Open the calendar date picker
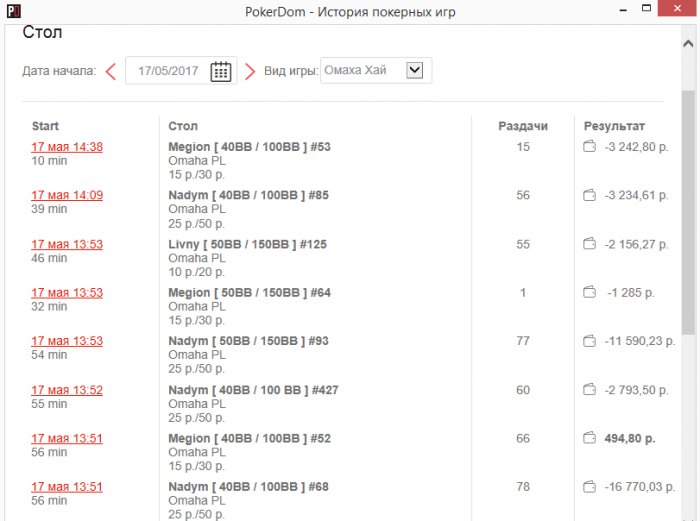 coord(221,71)
